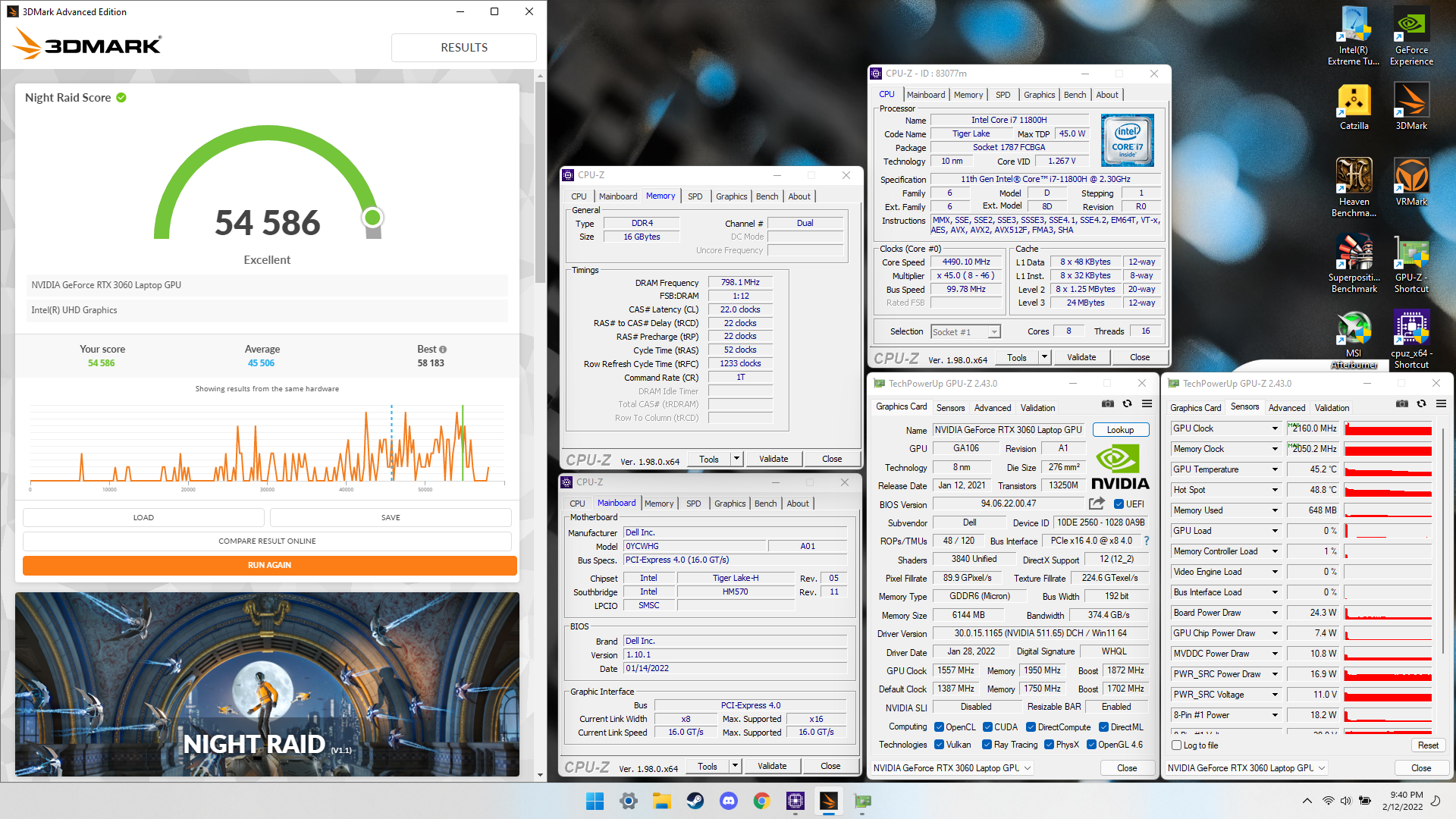Launch MSI Afterburner desktop icon

coord(1354,340)
